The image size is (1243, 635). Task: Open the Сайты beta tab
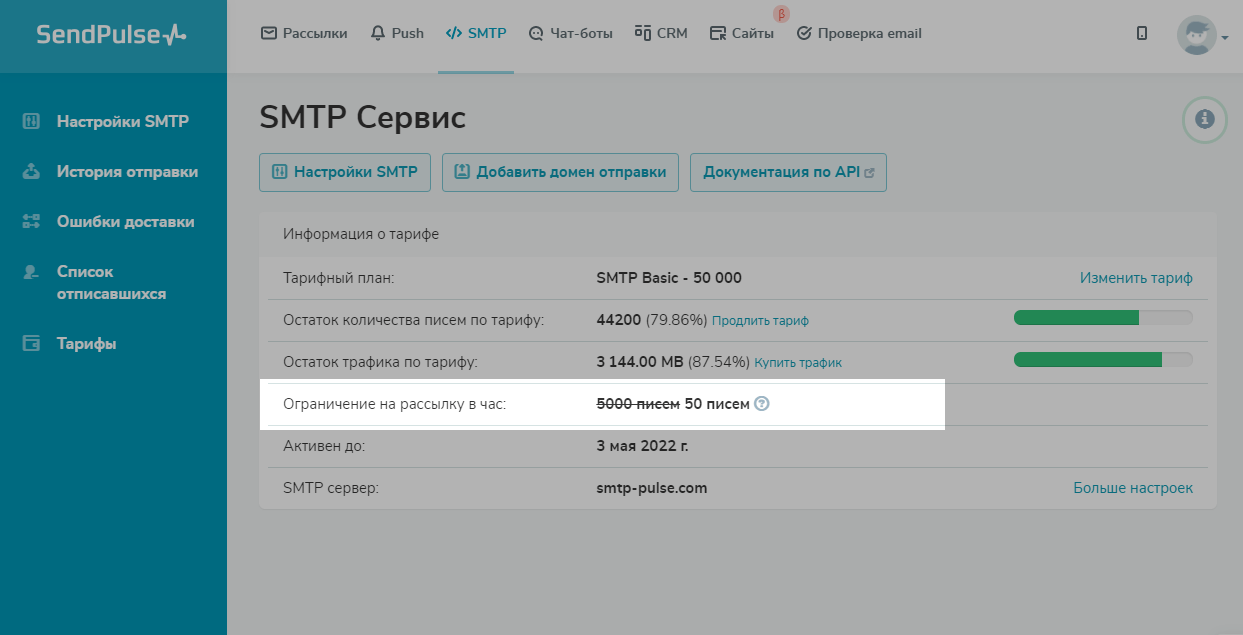tap(742, 33)
